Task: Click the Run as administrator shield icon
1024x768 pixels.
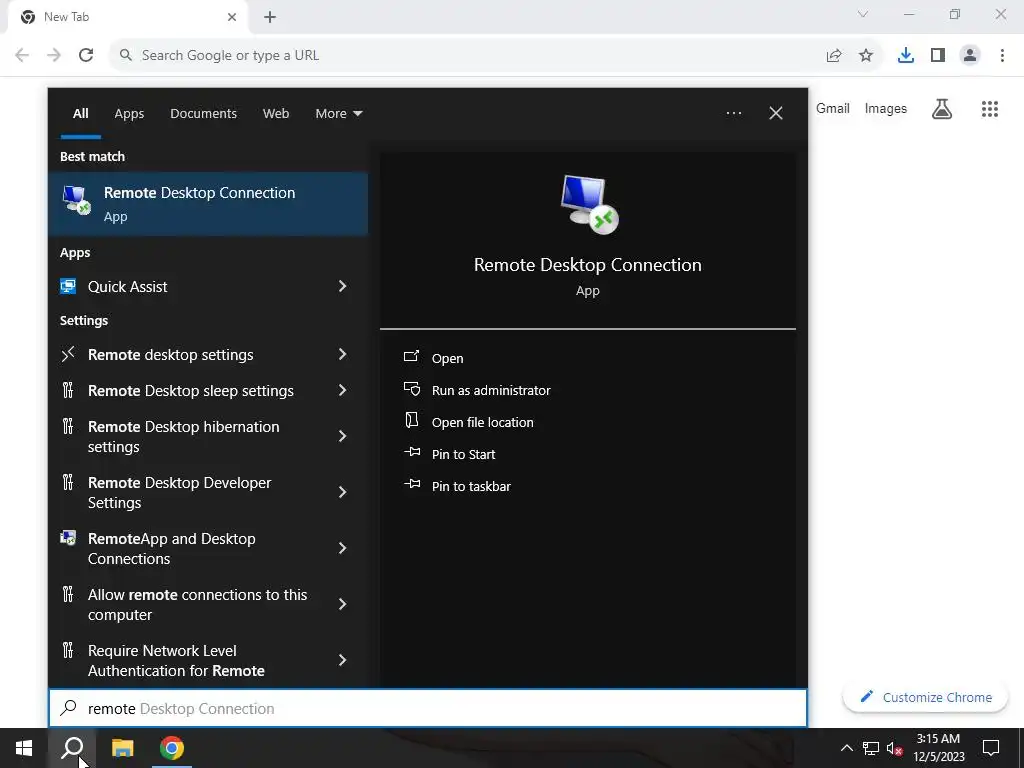Action: 411,389
